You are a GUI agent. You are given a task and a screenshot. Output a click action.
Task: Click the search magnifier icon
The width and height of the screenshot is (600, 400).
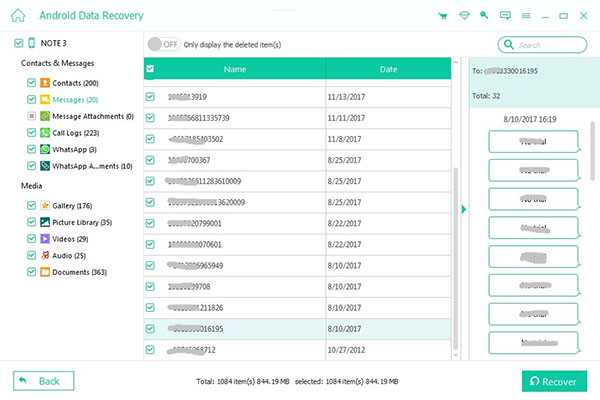509,44
